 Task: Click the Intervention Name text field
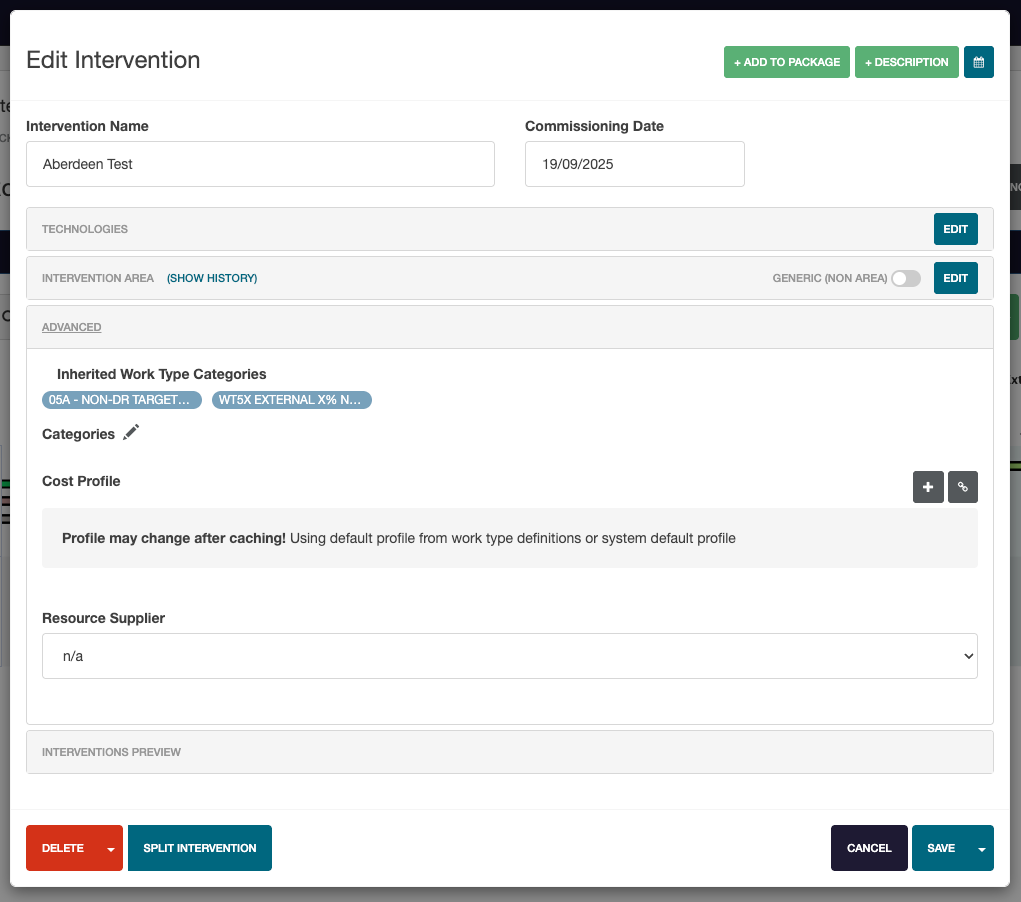tap(260, 164)
